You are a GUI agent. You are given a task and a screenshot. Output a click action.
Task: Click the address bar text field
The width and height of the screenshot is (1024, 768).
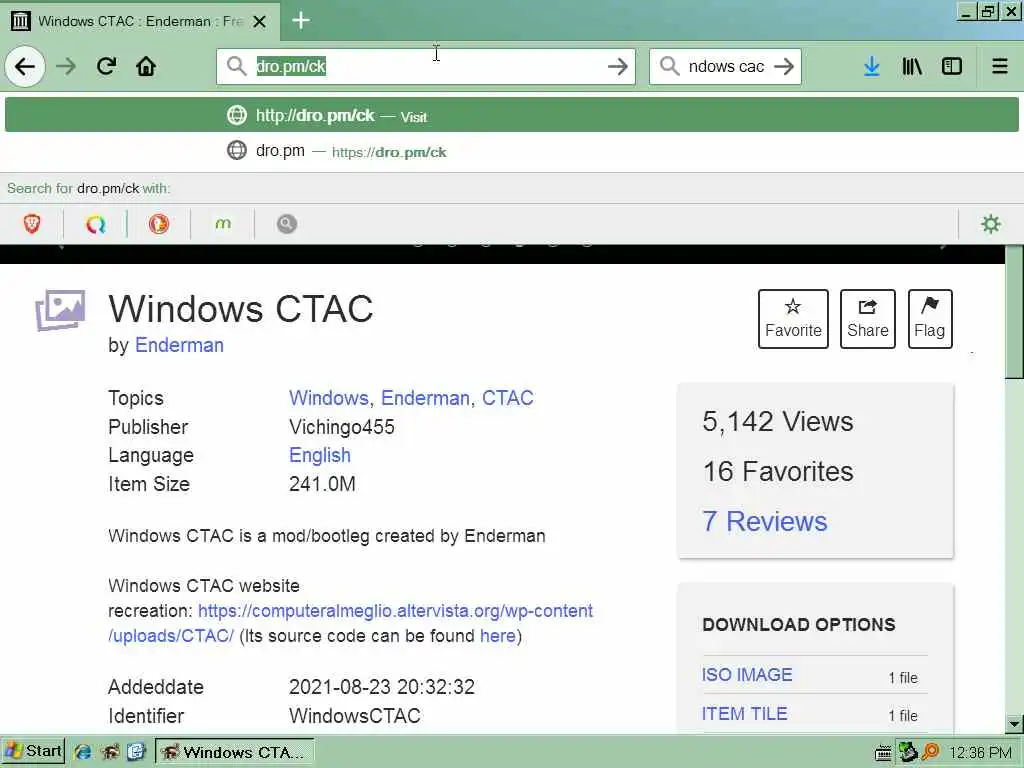(428, 66)
